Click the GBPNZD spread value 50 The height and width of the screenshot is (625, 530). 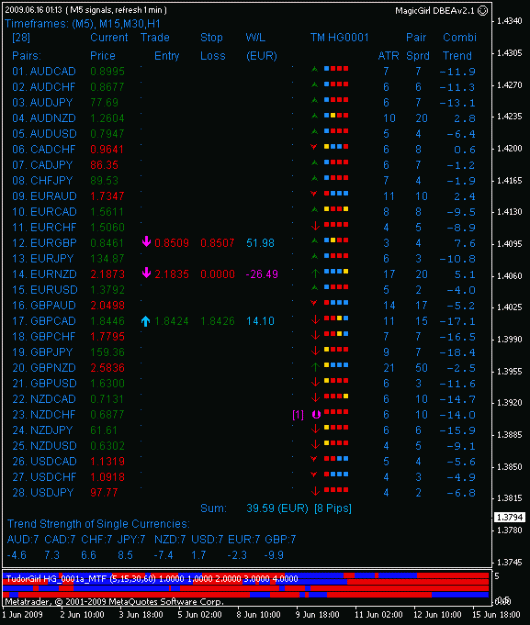(421, 368)
